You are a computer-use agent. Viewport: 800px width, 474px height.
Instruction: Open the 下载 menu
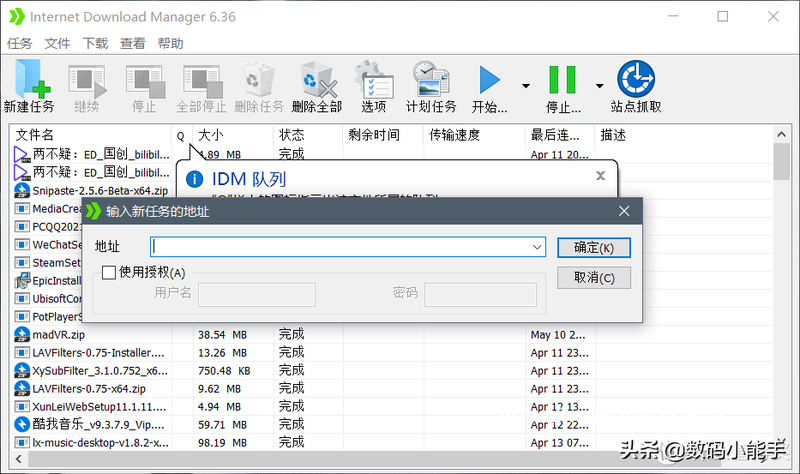[95, 43]
